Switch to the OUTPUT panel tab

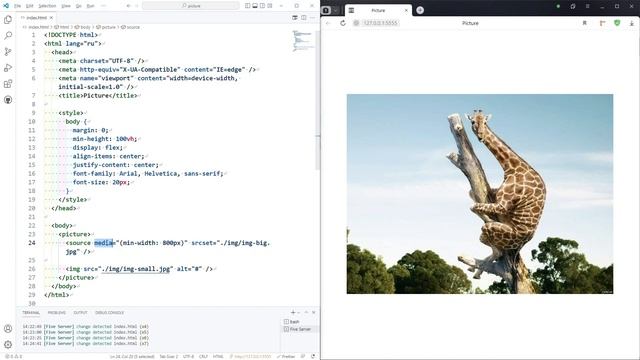tap(80, 313)
